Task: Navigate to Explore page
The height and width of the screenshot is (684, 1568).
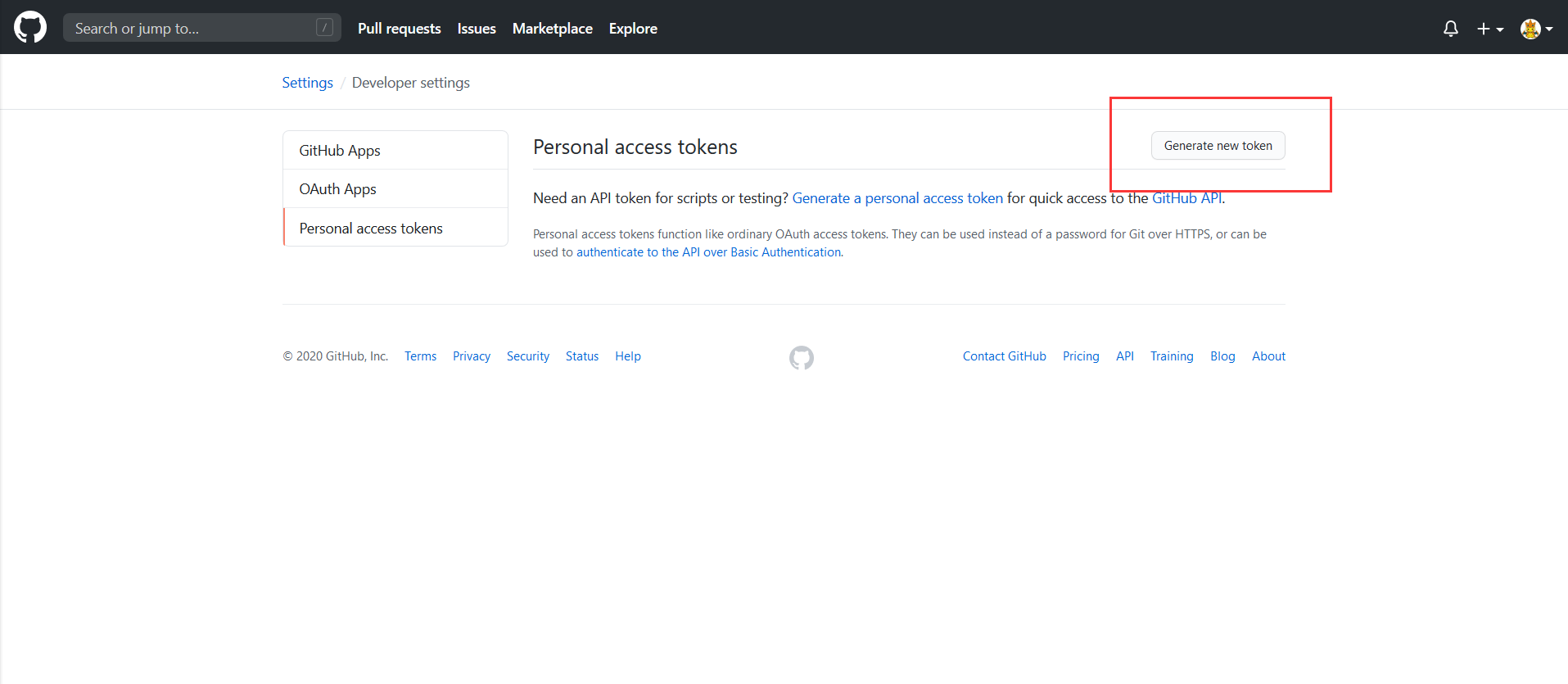Action: click(633, 29)
